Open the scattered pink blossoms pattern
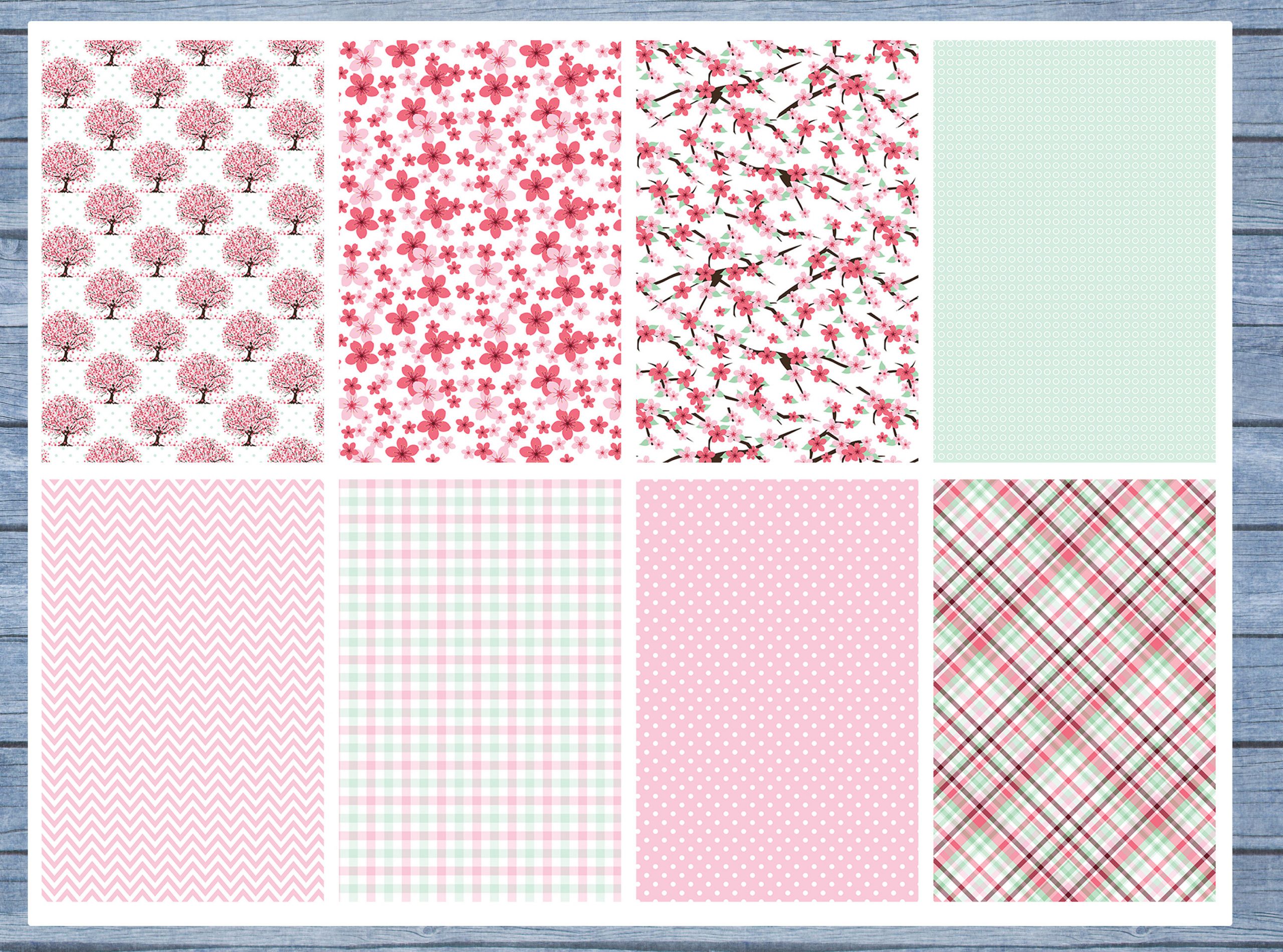This screenshot has height=952, width=1283. coord(480,250)
